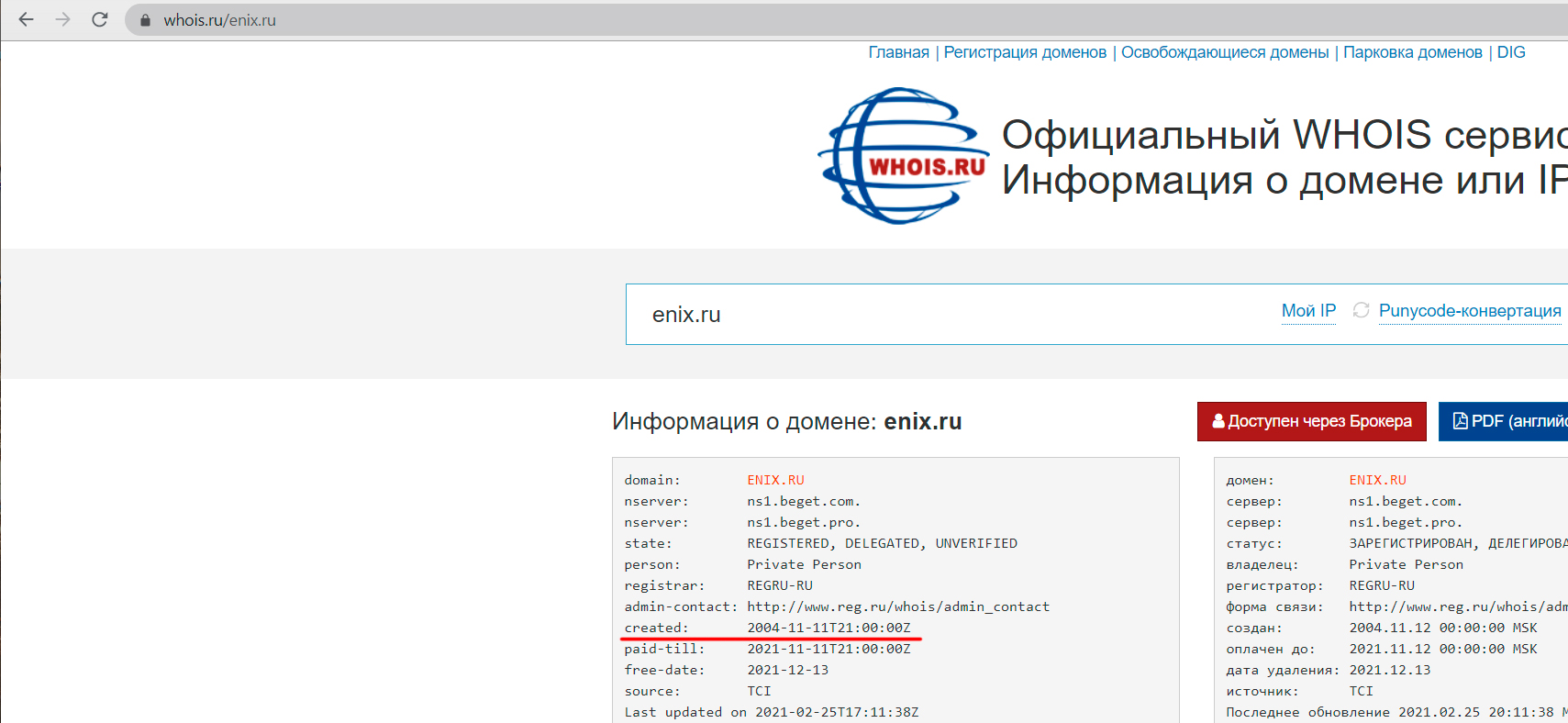The height and width of the screenshot is (723, 1568).
Task: Click REGRU-RU in the registrar row
Action: [x=780, y=585]
